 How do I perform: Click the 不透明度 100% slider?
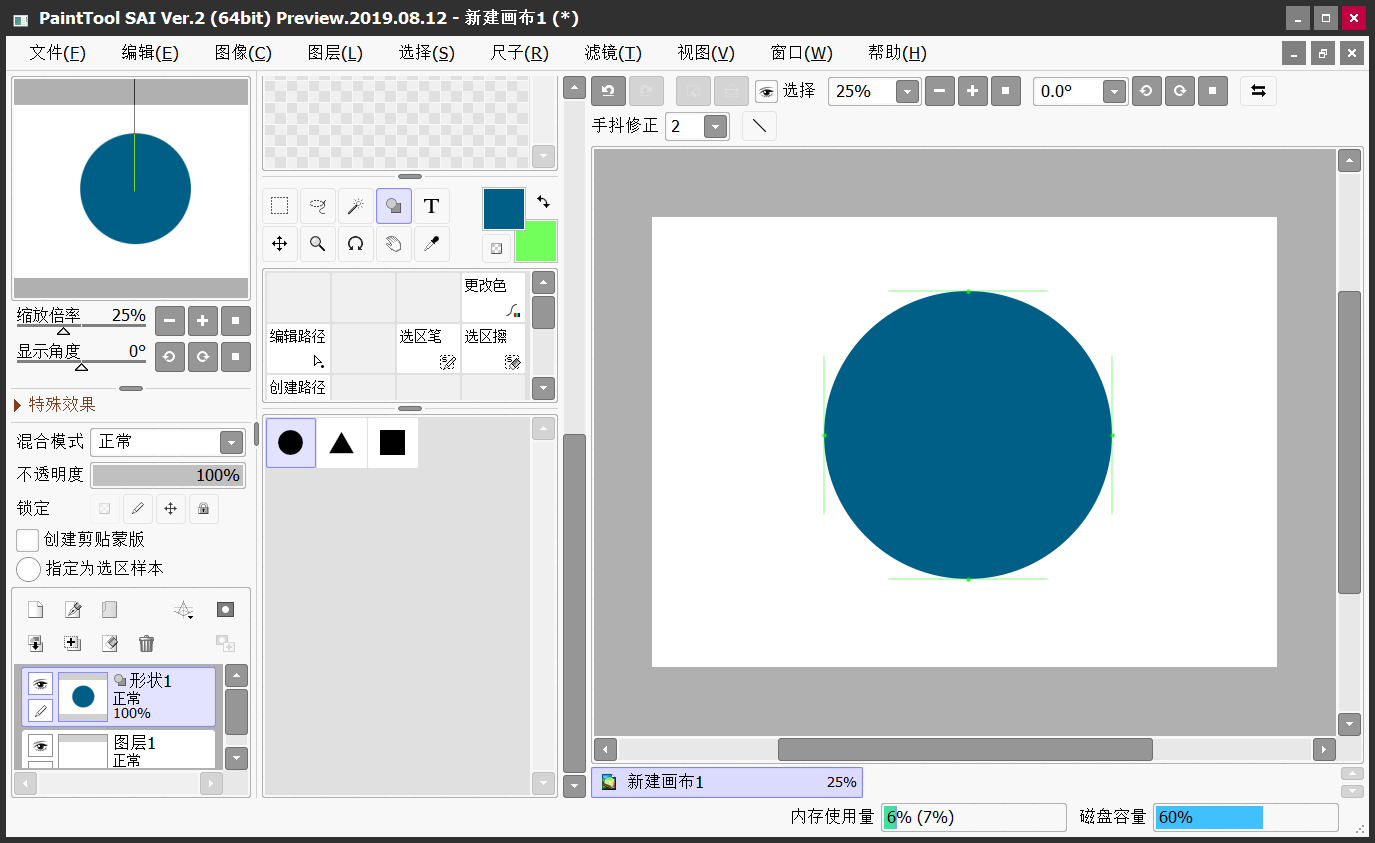[x=168, y=475]
